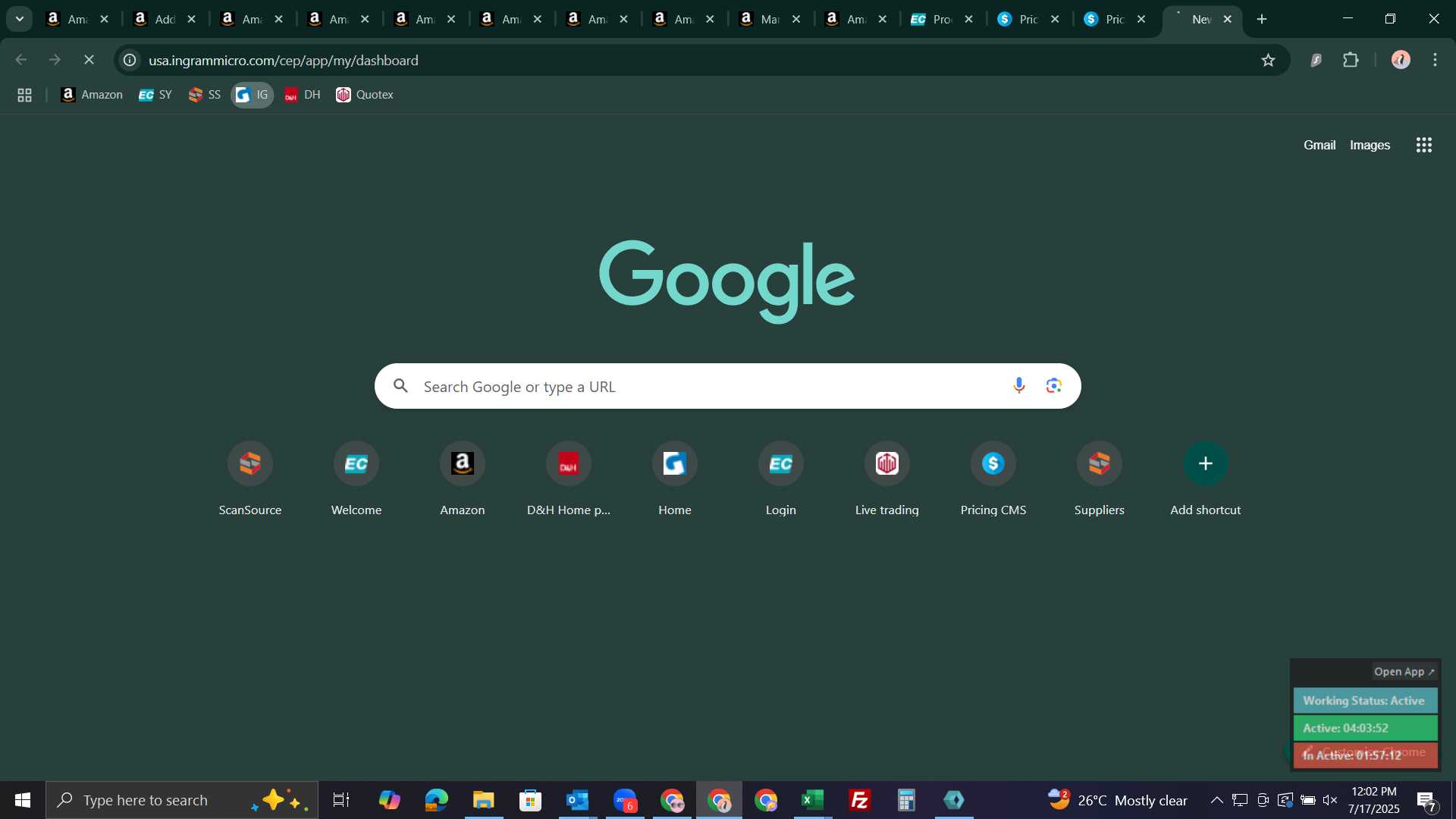Open the Amazon bookmark
The image size is (1456, 819).
point(92,95)
